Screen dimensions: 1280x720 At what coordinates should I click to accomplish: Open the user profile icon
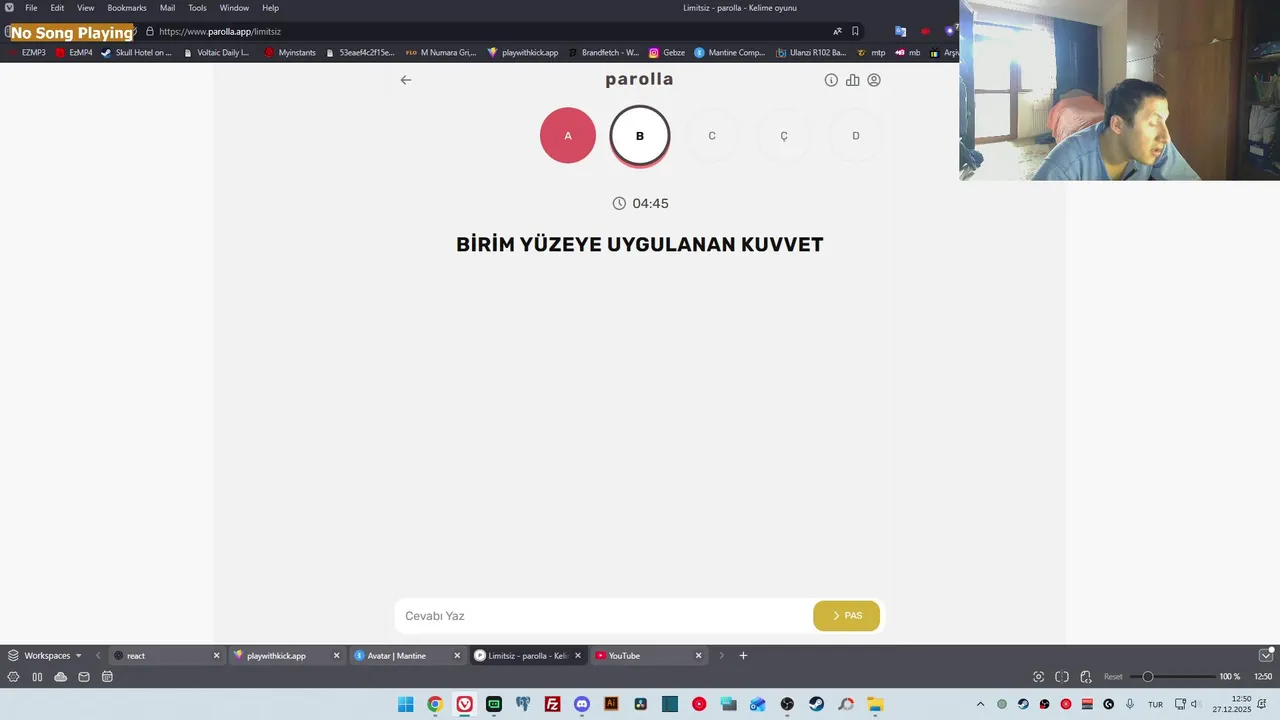[874, 80]
